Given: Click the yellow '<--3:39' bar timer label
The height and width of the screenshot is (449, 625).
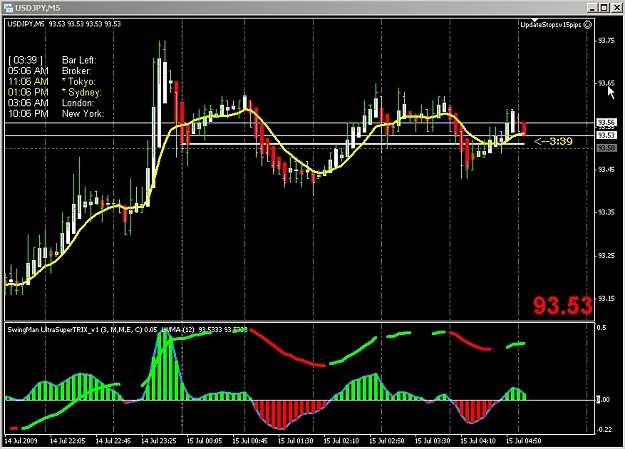Looking at the screenshot, I should 553,141.
